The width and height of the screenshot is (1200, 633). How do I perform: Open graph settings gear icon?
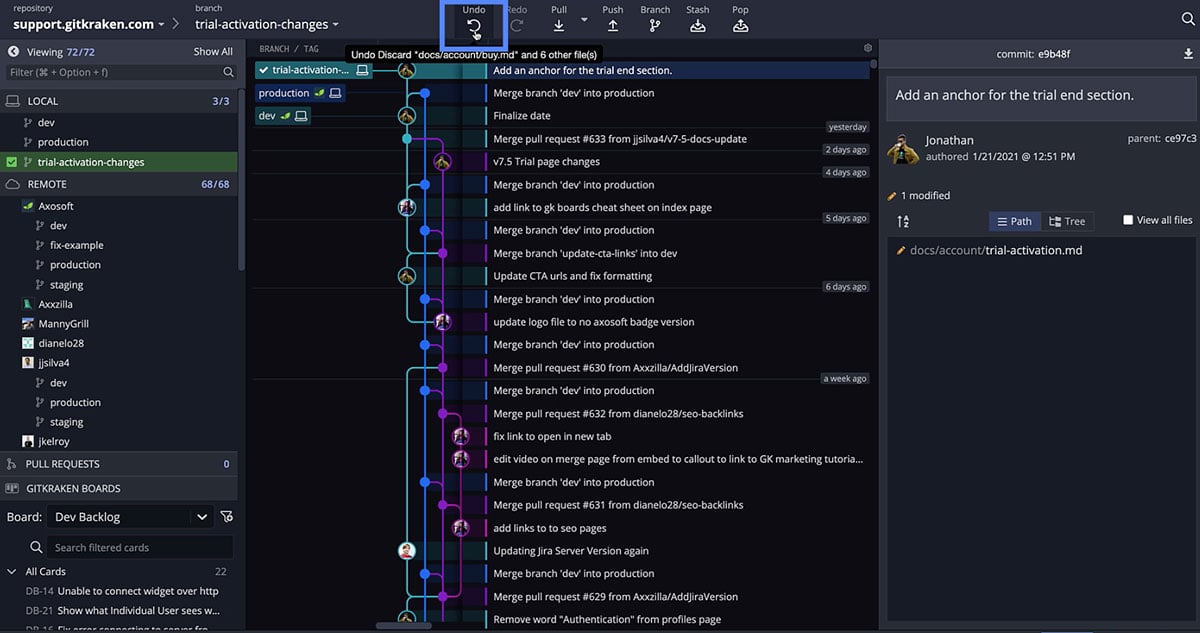(868, 48)
